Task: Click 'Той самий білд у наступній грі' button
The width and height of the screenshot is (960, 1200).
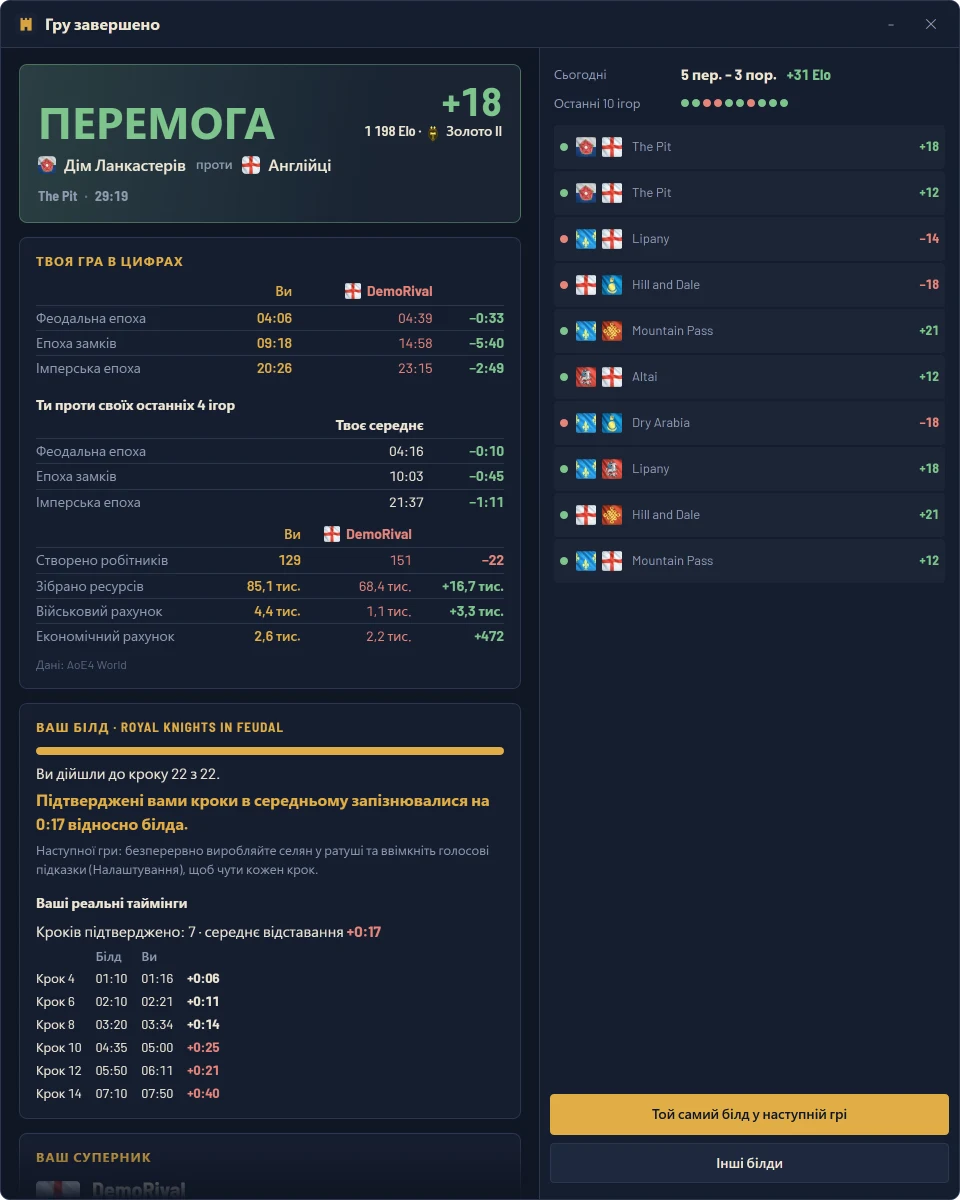Action: click(x=749, y=1114)
